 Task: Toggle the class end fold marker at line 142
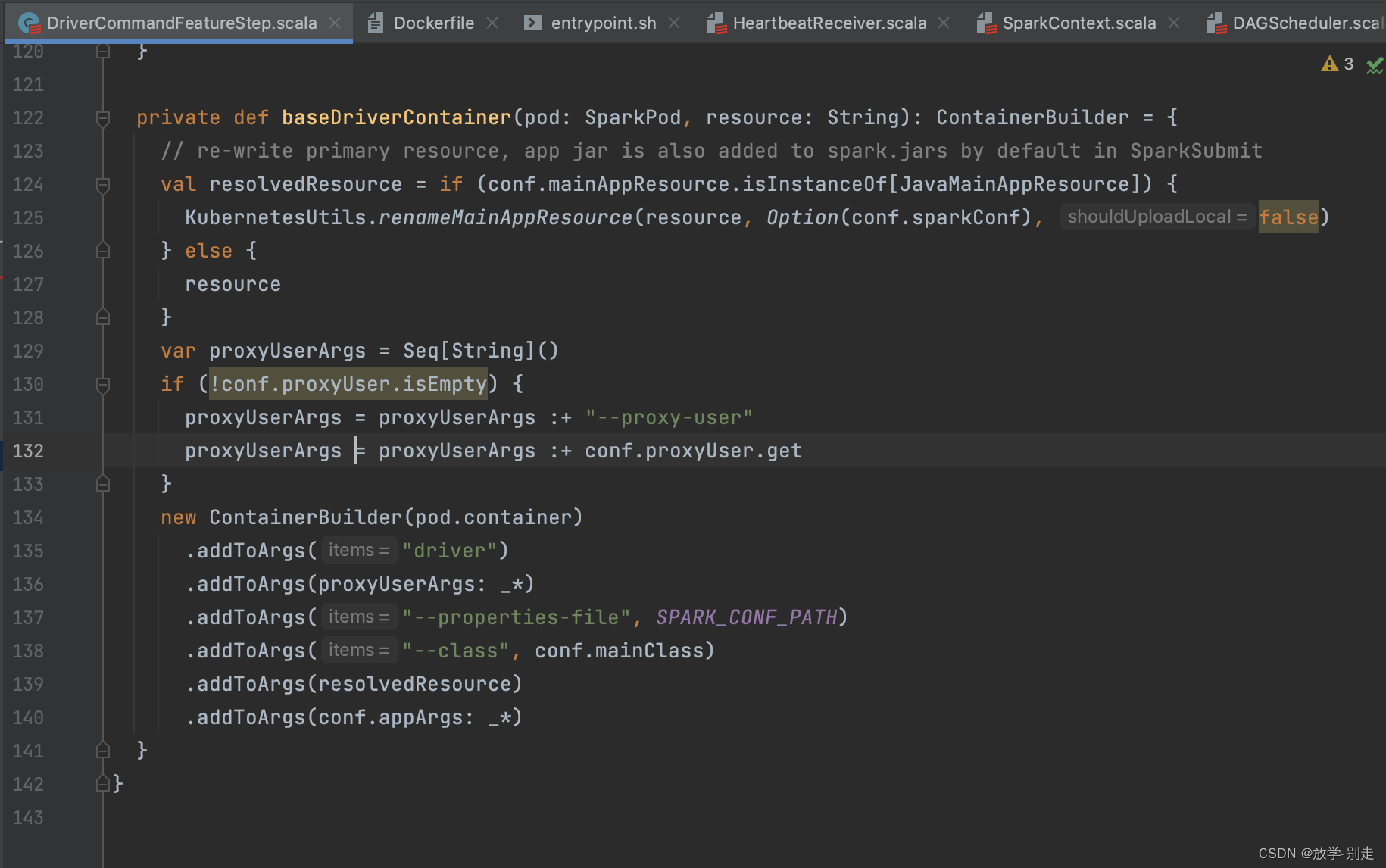coord(103,784)
